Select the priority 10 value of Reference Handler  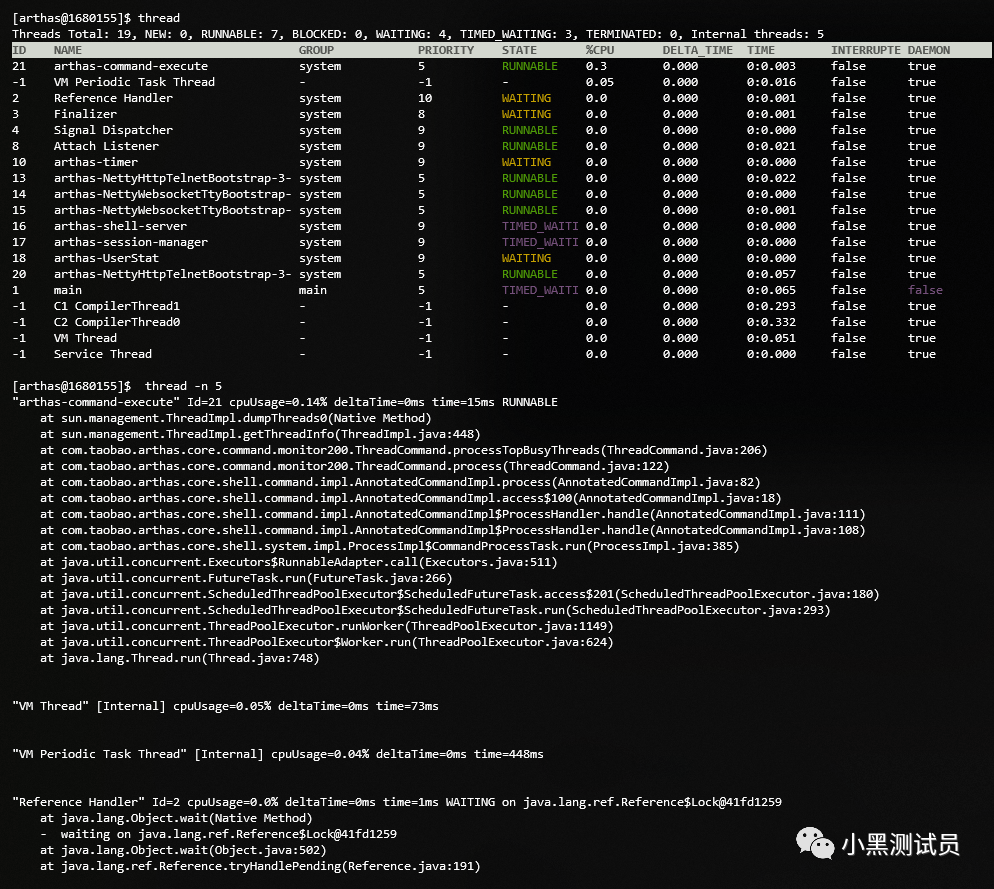[x=425, y=98]
